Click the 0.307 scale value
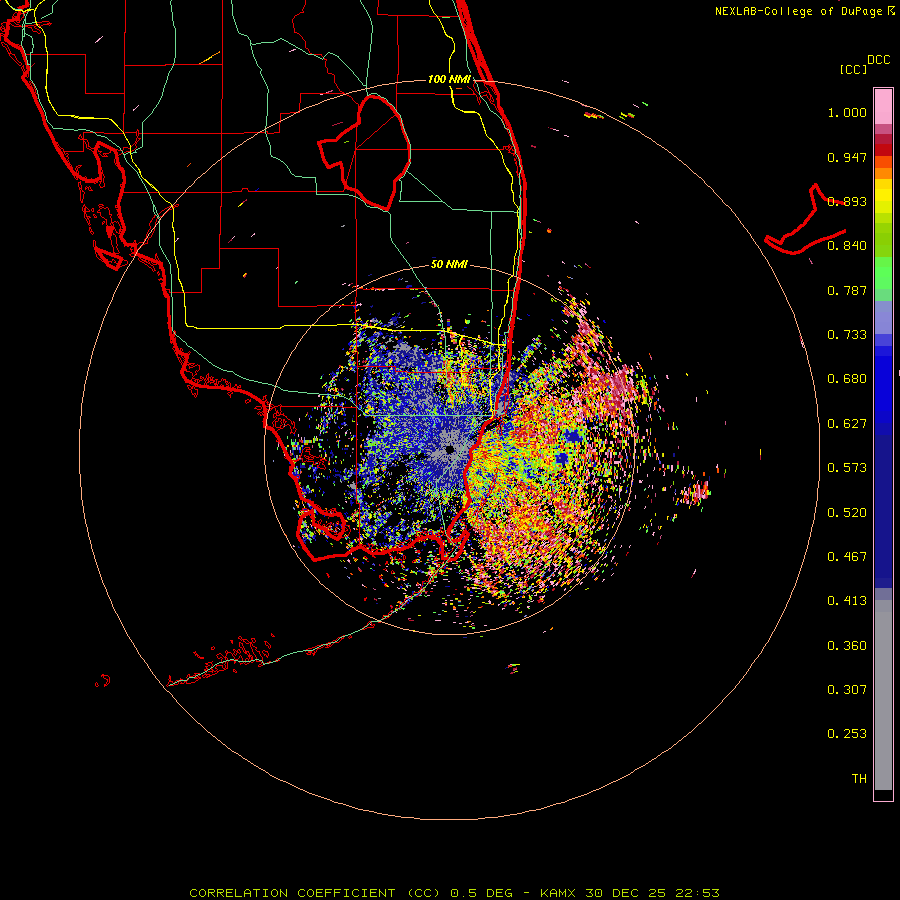This screenshot has width=900, height=900. click(847, 690)
